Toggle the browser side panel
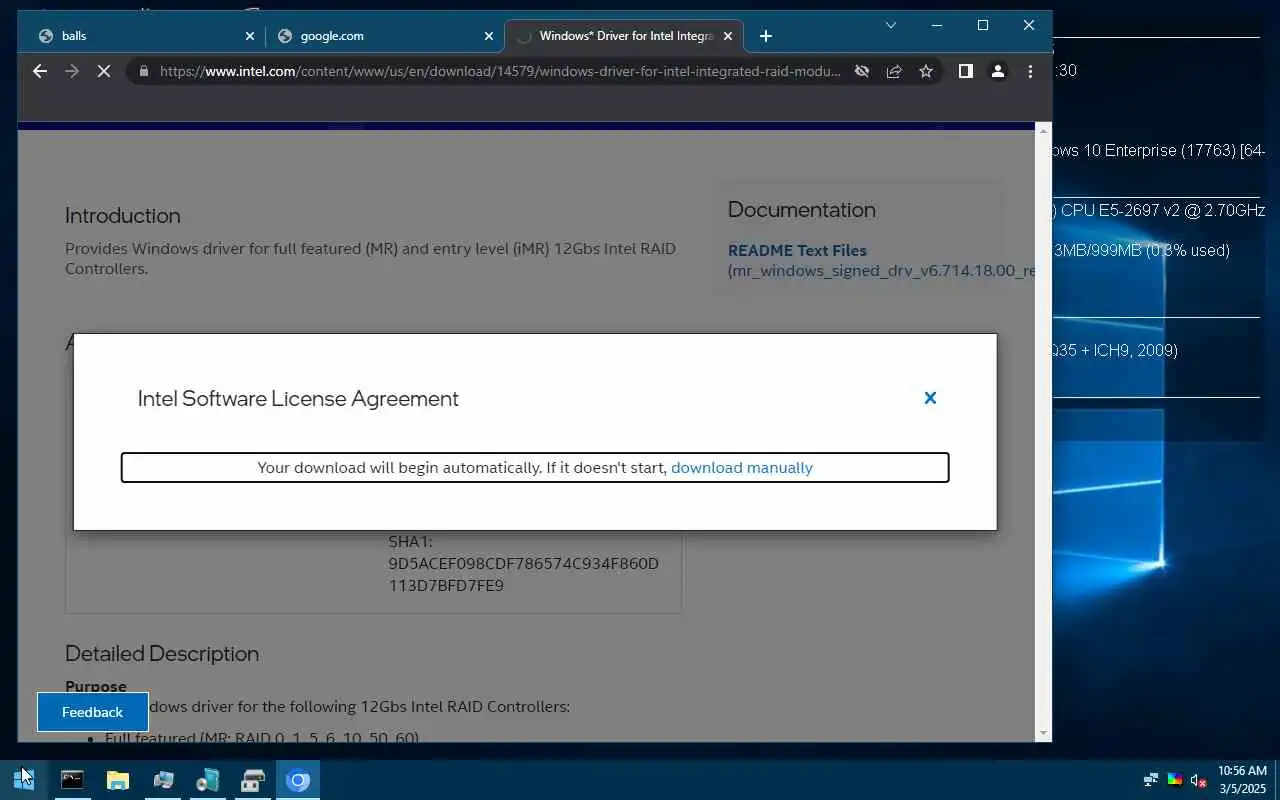The image size is (1280, 800). (965, 71)
